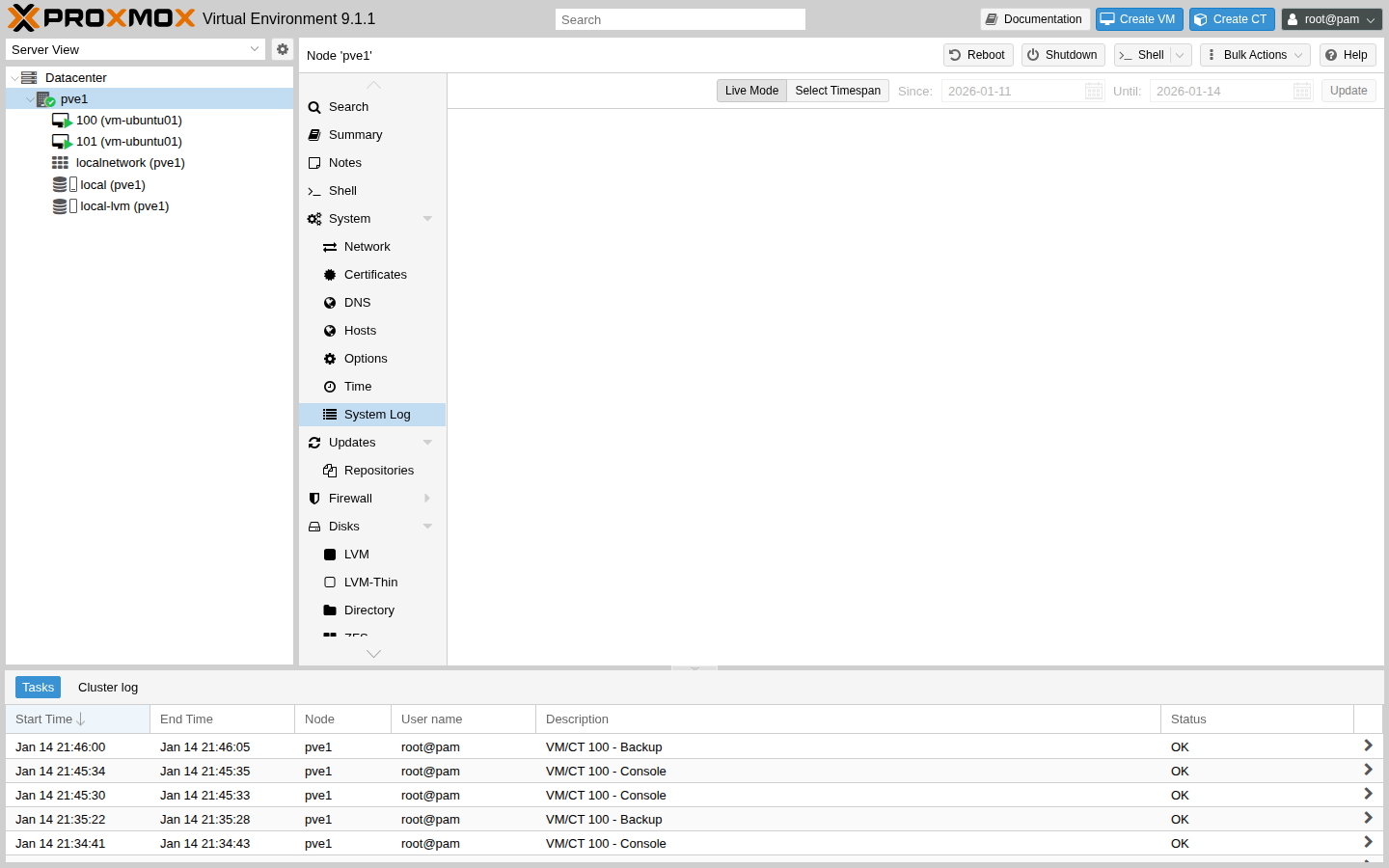Switch to Select Timespan mode

click(x=837, y=90)
